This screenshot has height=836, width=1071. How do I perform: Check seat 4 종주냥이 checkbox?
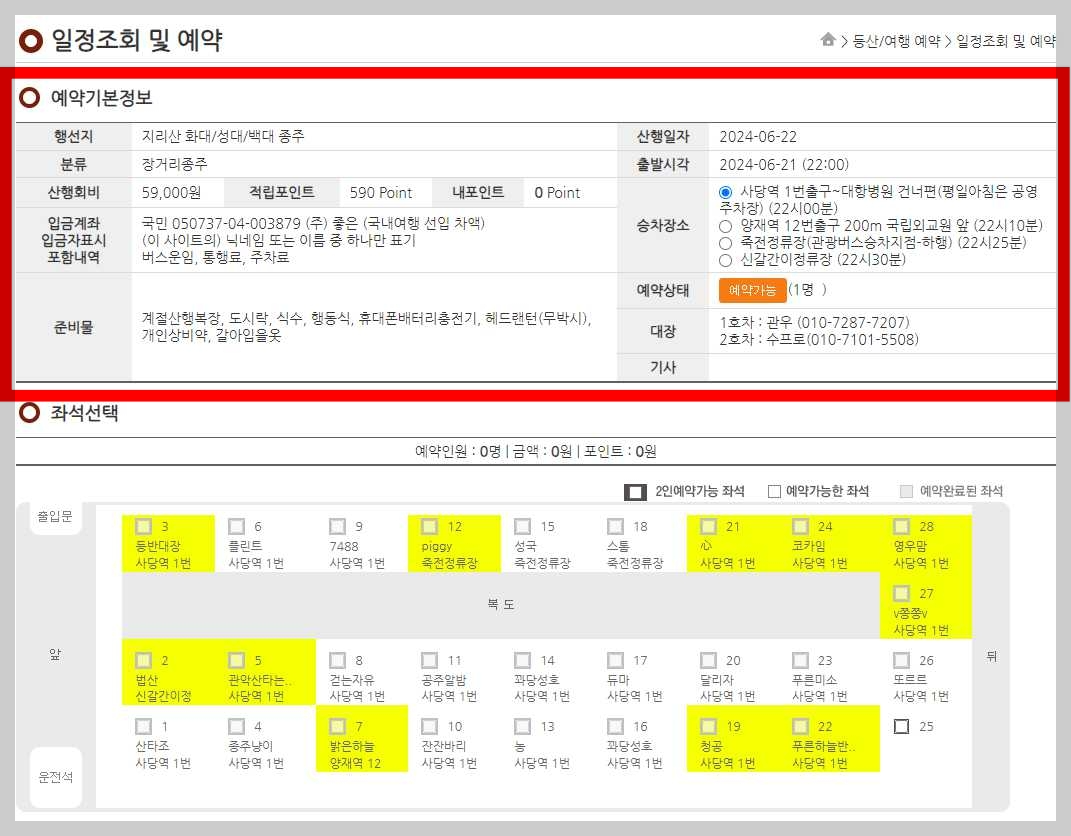pyautogui.click(x=236, y=726)
